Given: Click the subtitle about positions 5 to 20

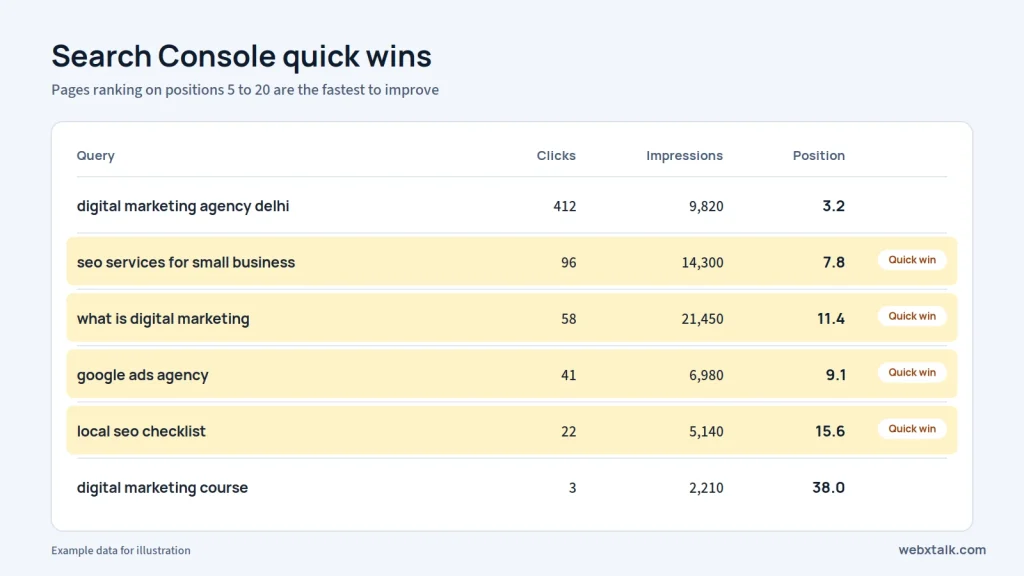Looking at the screenshot, I should (245, 89).
